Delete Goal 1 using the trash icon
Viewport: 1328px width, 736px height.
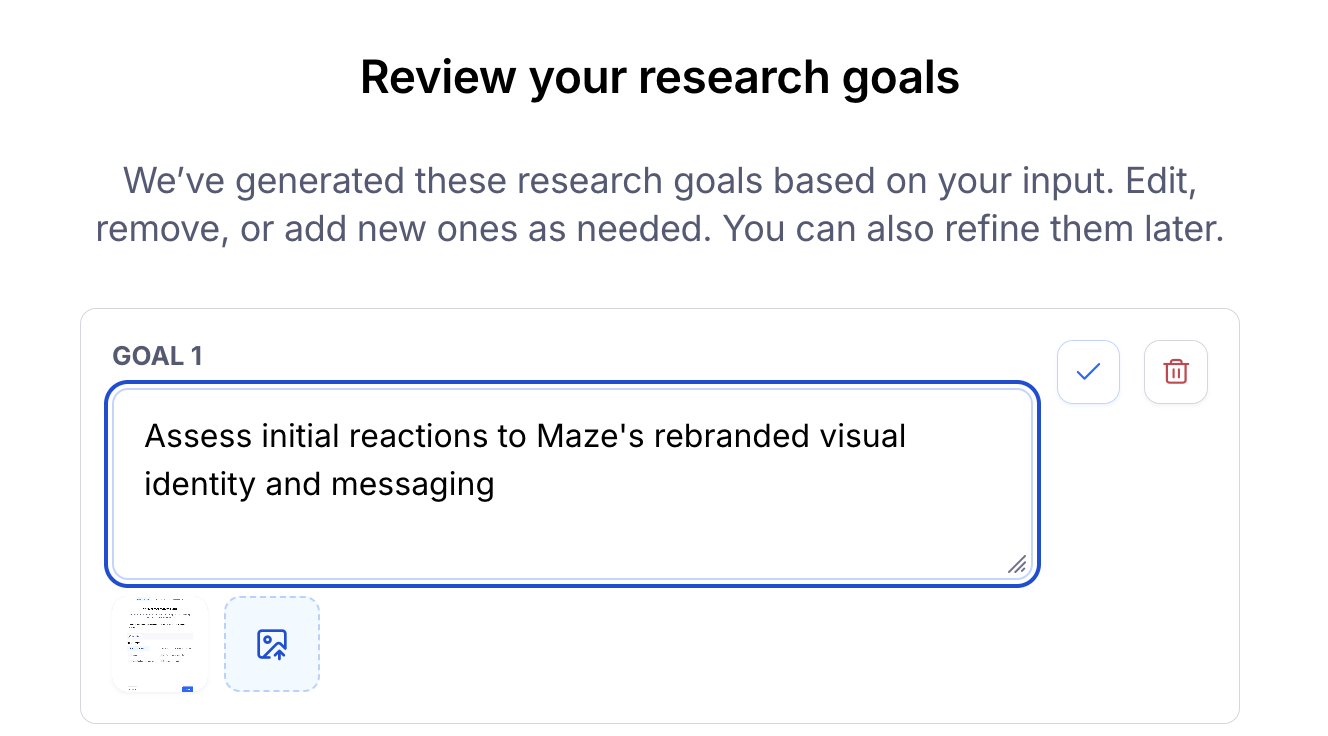click(x=1176, y=372)
